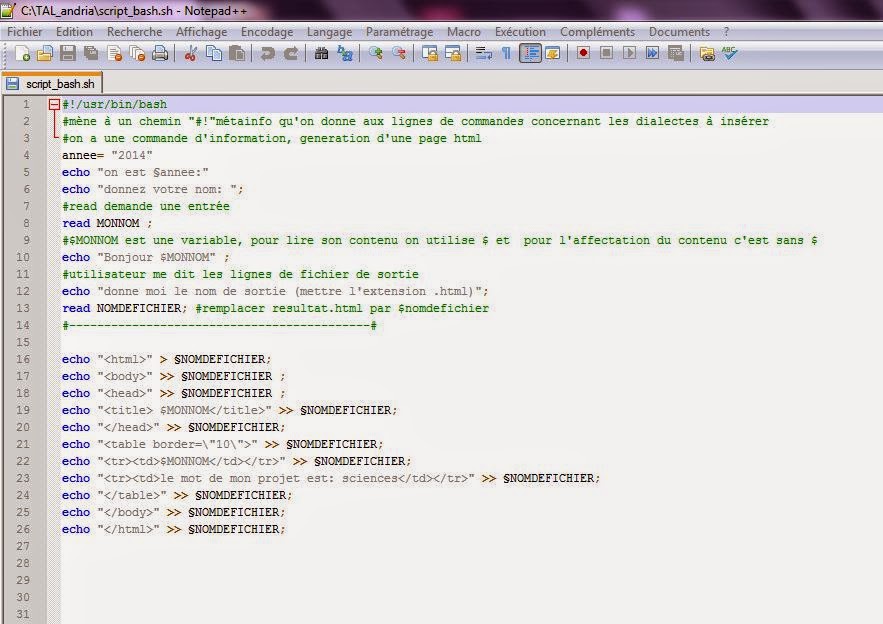Open the Encodage menu

pos(267,32)
